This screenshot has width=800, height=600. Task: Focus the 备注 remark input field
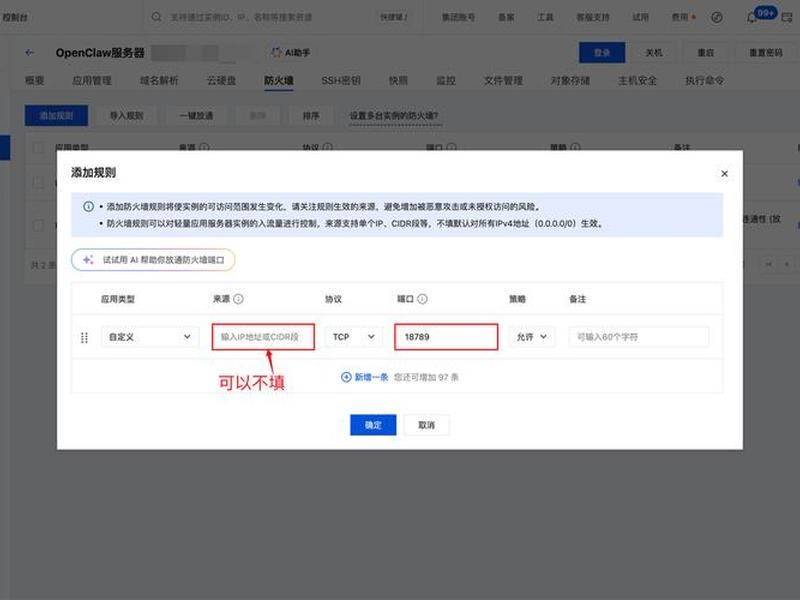(x=639, y=337)
